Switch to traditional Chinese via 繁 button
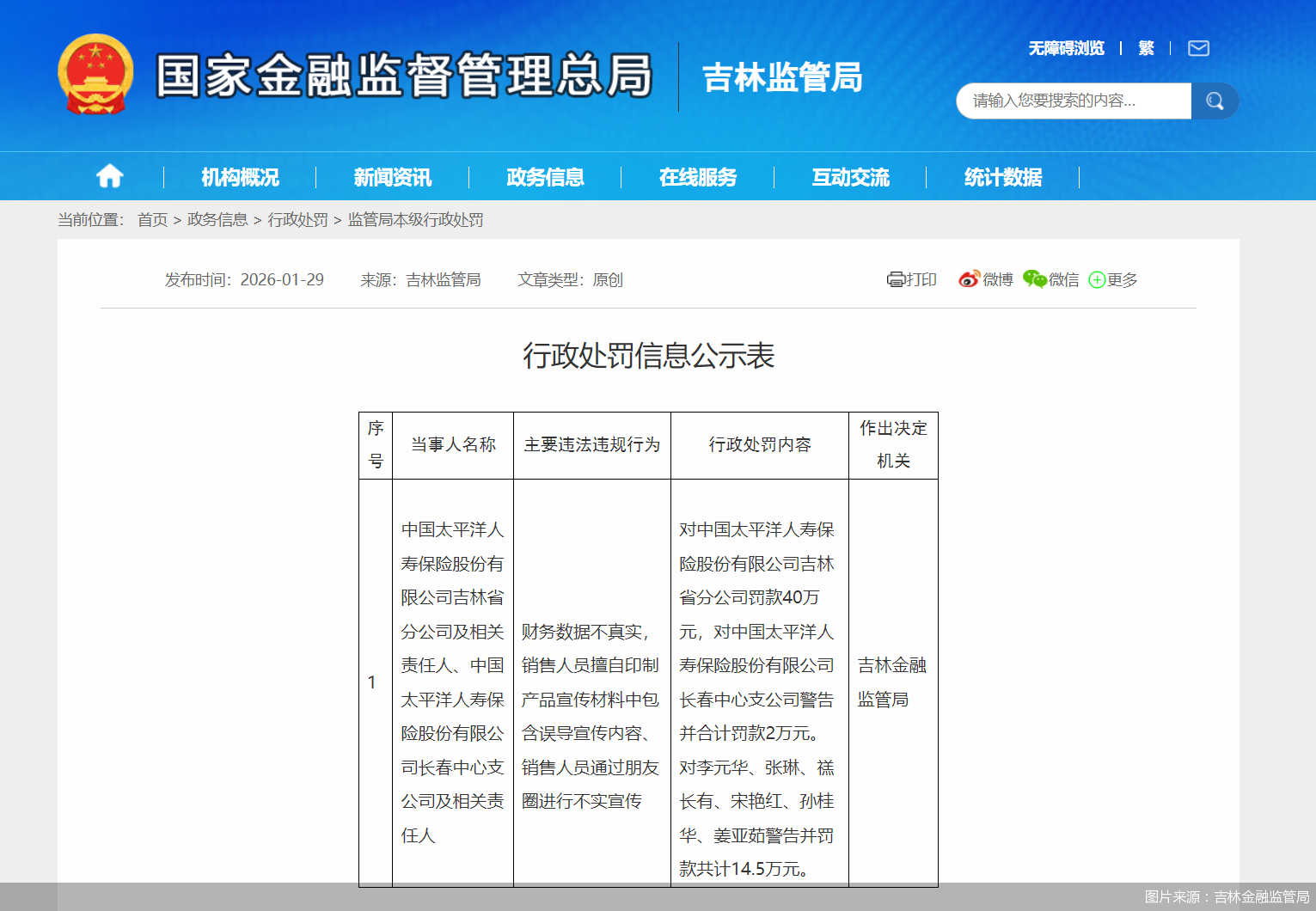The image size is (1316, 911). point(1146,48)
